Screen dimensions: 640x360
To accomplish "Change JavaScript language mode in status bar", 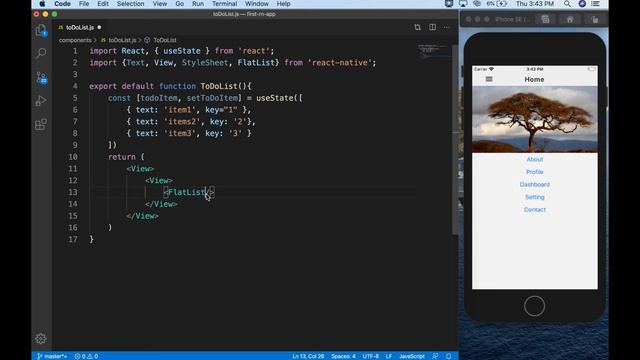I will click(x=412, y=356).
